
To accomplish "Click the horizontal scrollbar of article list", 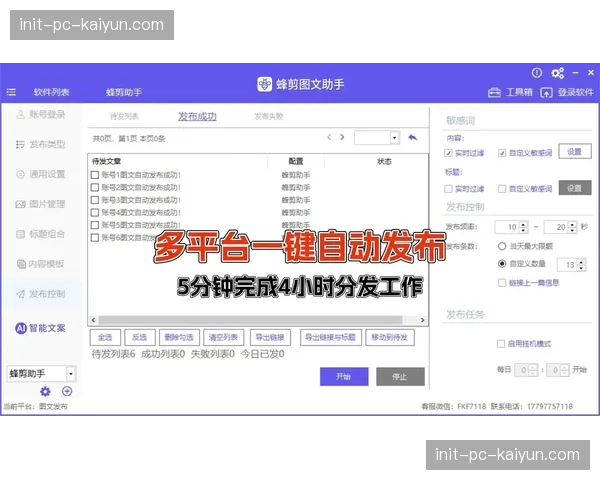I will coord(251,320).
